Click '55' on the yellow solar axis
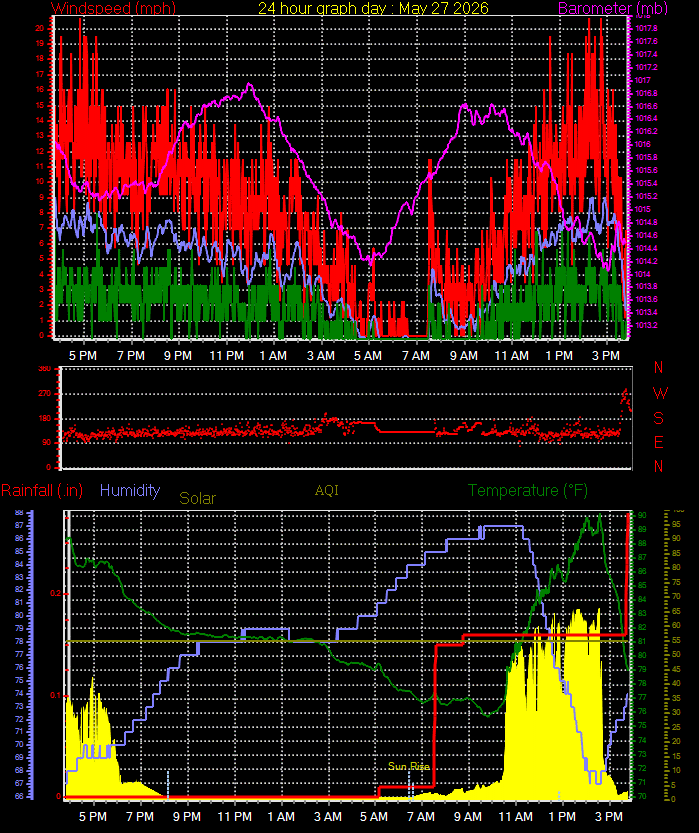Screen dimensions: 699x833 pos(676,640)
